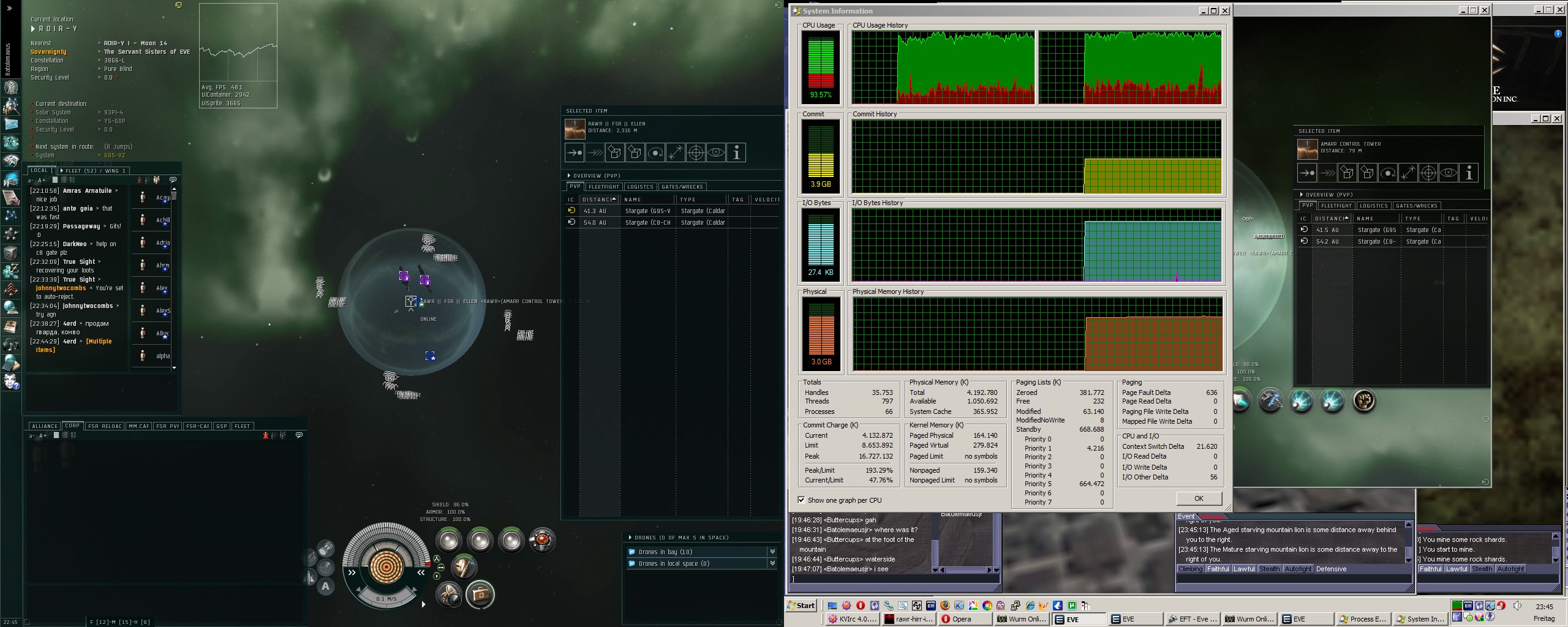Toggle Stealth in the rightmost Wurm window

(x=1482, y=569)
